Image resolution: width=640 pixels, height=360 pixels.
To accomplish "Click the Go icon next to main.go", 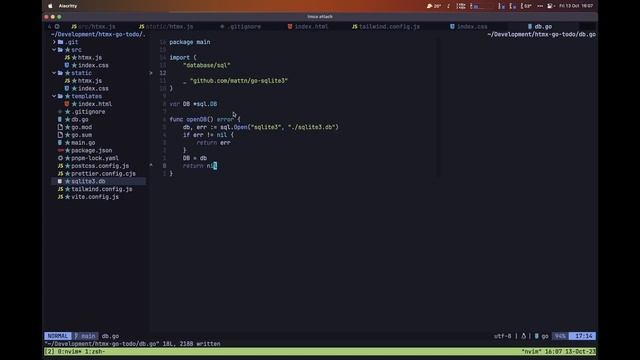I will point(60,143).
